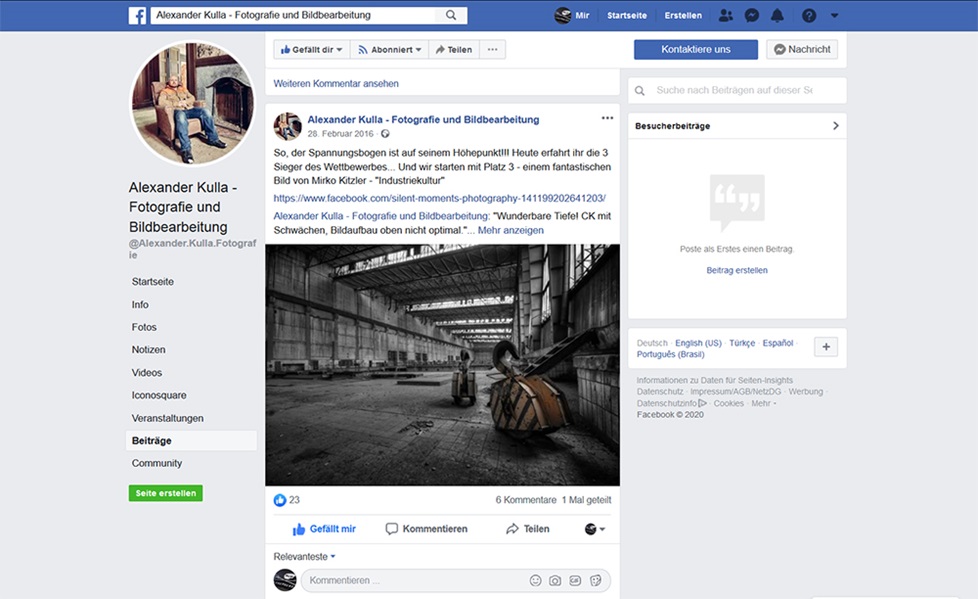Click the search magnifier icon
This screenshot has height=599, width=978.
click(452, 16)
